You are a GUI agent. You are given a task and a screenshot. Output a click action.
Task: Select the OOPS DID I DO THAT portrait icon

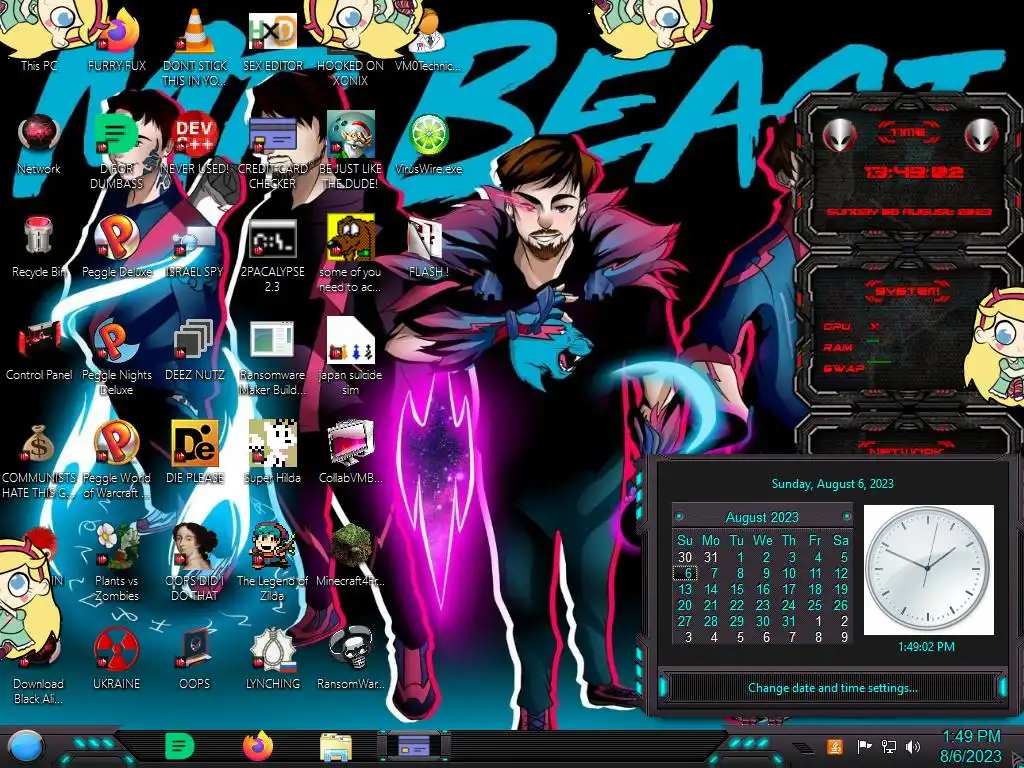[195, 563]
